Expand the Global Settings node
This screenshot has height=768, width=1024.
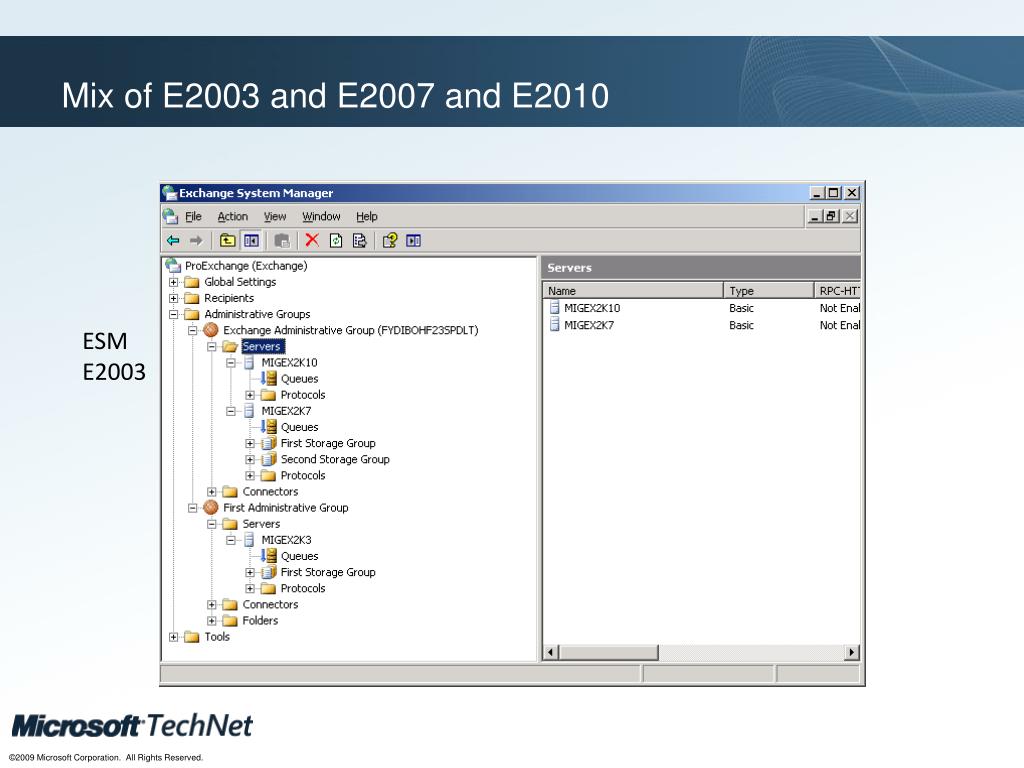[x=173, y=282]
